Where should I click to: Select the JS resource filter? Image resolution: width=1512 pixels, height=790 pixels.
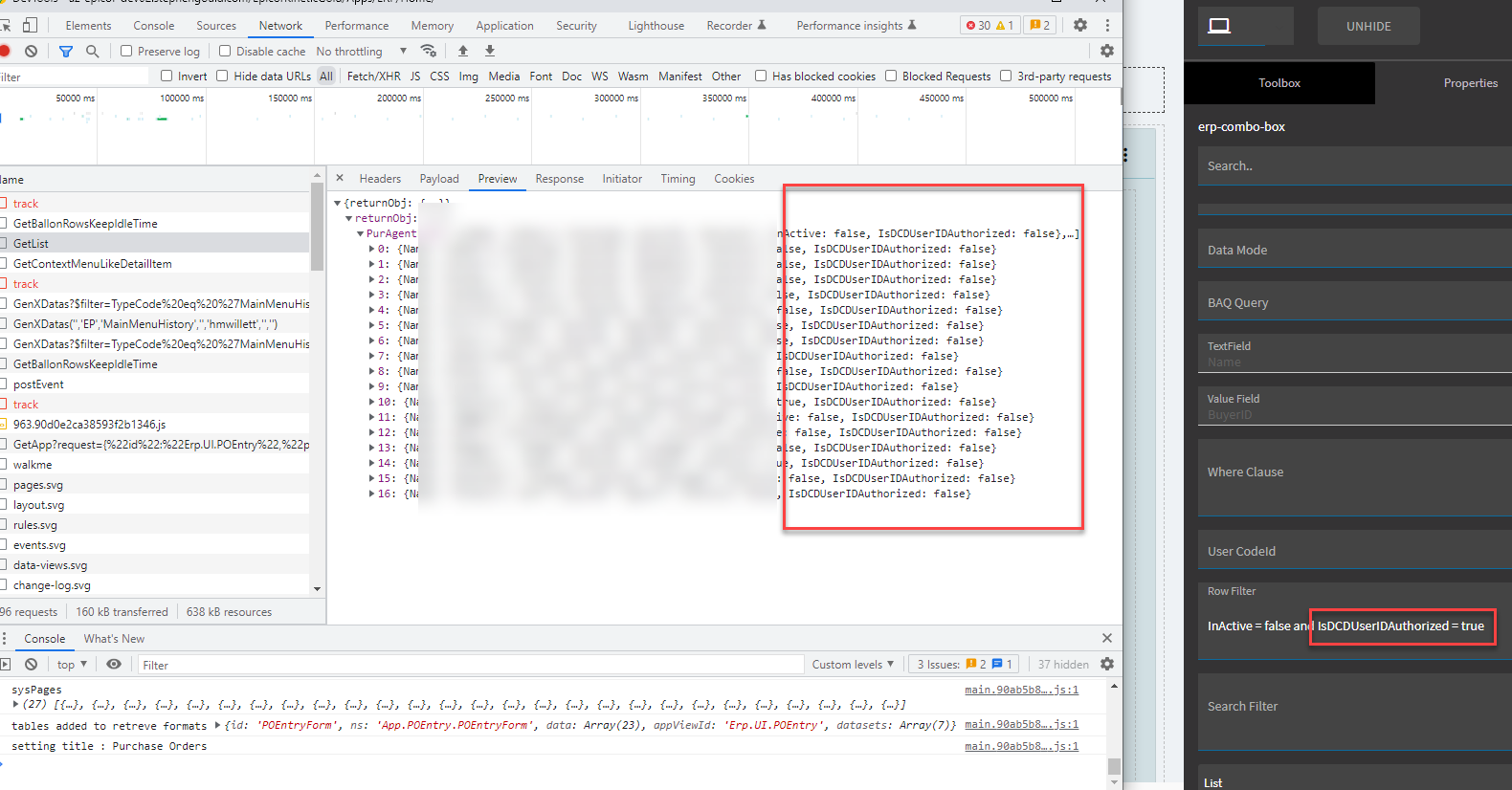tap(415, 77)
